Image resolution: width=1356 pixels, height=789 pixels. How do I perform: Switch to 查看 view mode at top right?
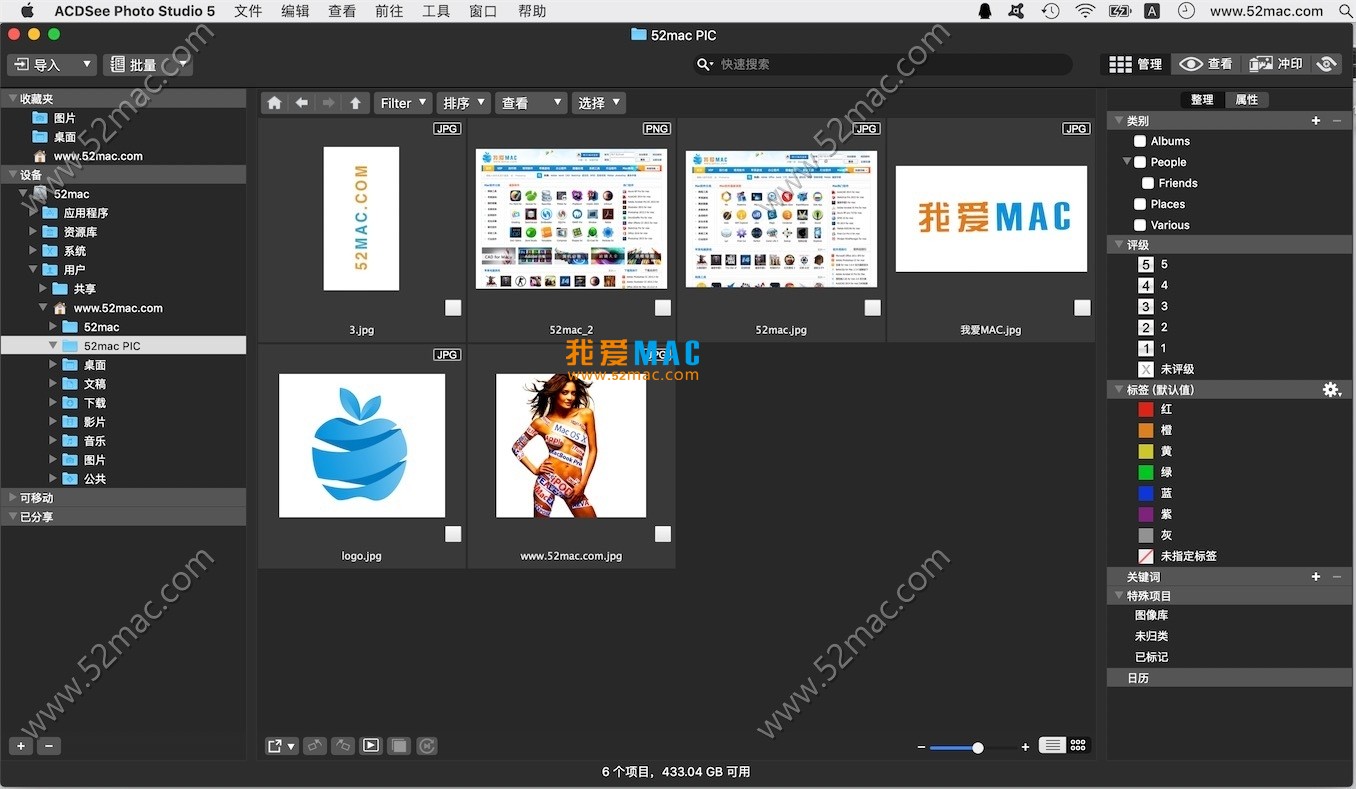(1205, 64)
